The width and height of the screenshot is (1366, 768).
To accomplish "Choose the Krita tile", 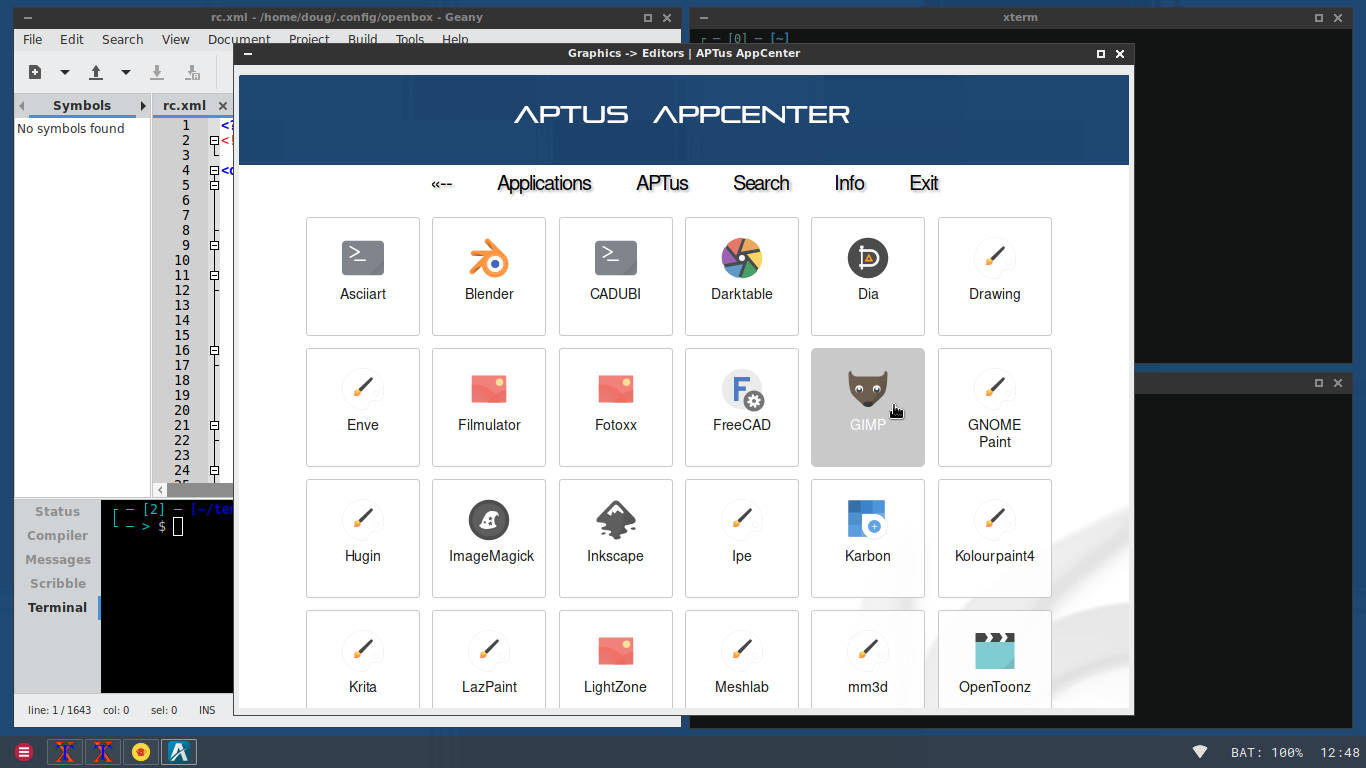I will point(363,659).
